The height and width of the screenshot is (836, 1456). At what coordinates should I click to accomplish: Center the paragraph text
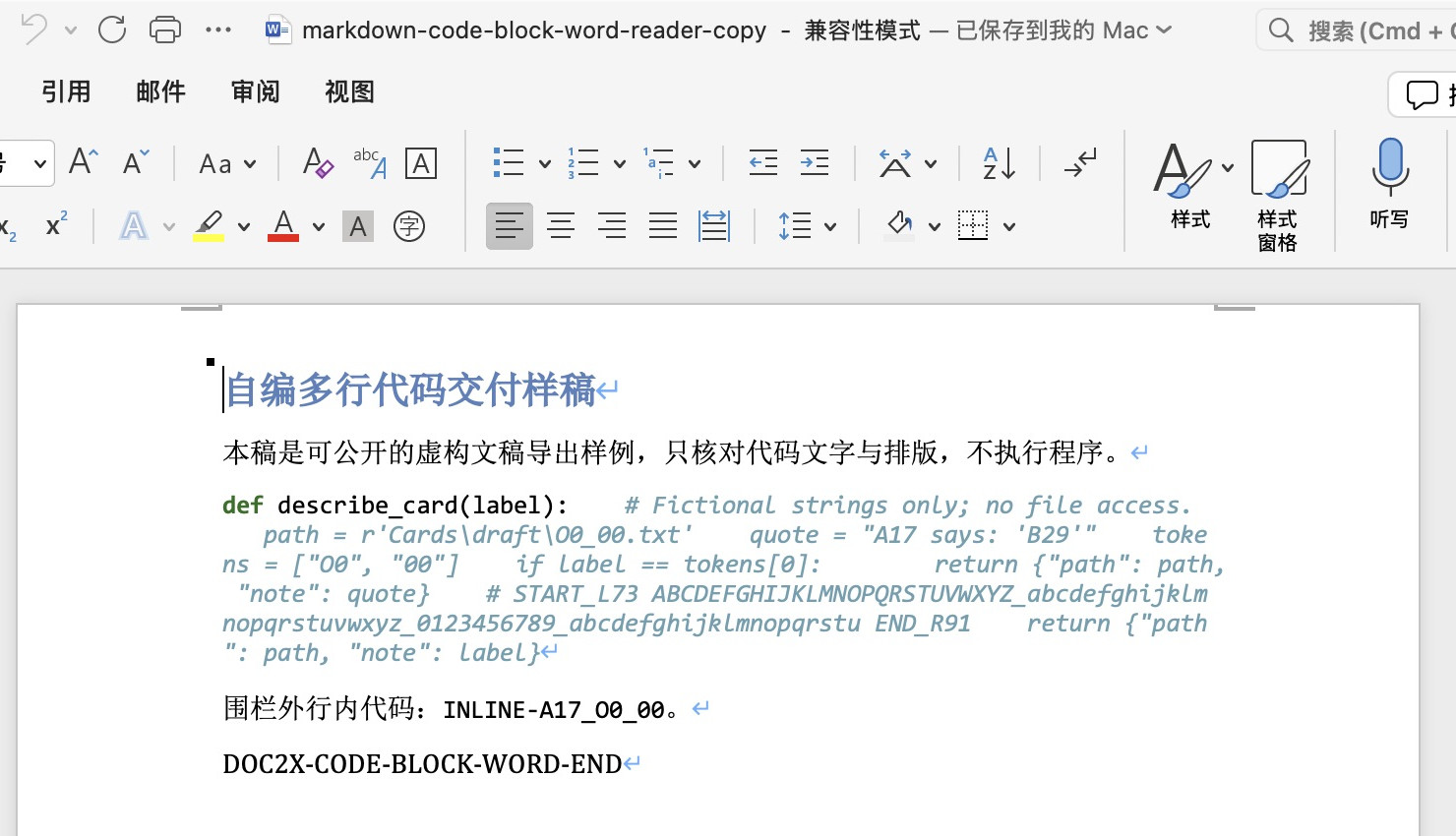click(561, 226)
